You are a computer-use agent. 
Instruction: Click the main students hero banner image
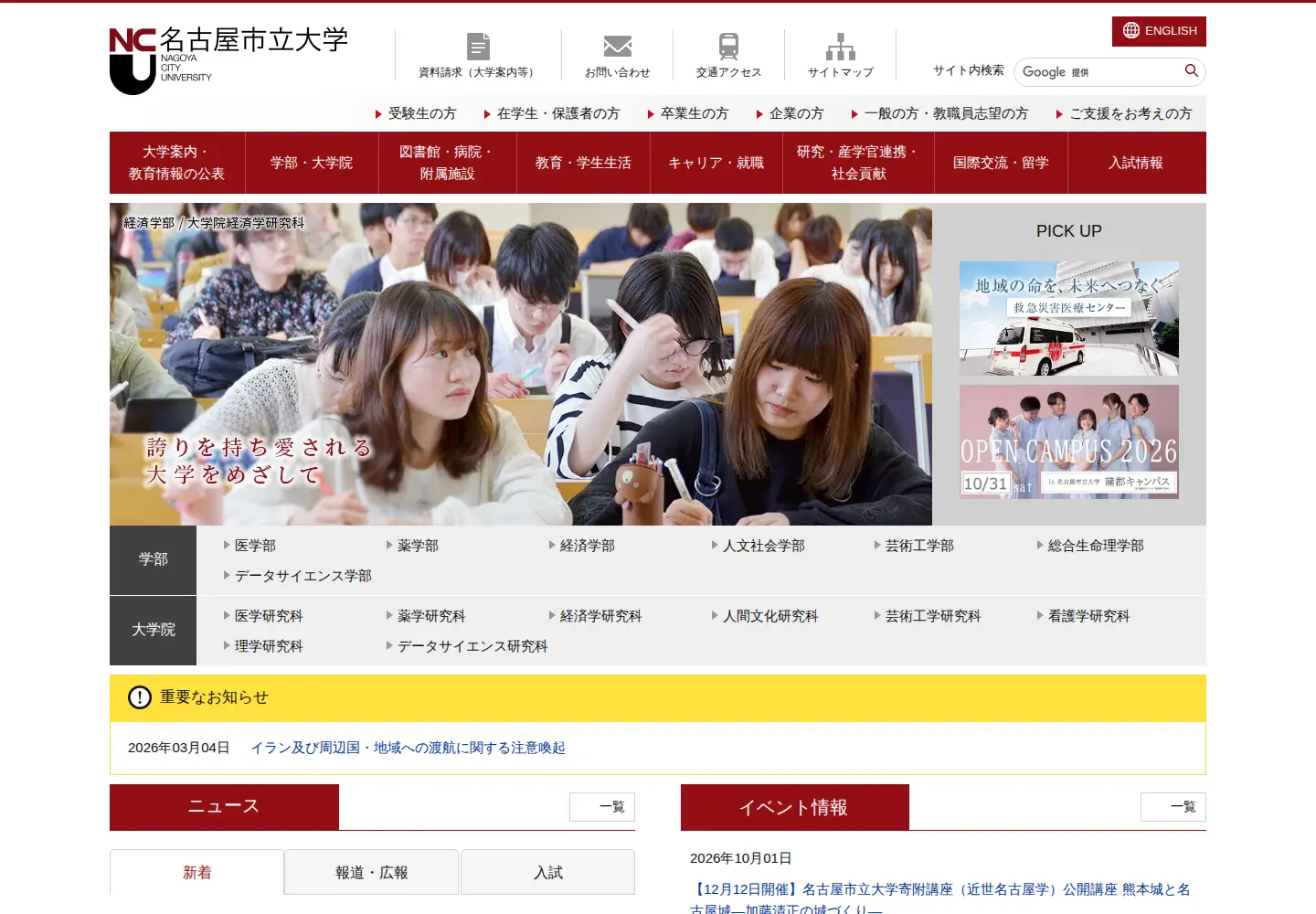coord(521,364)
